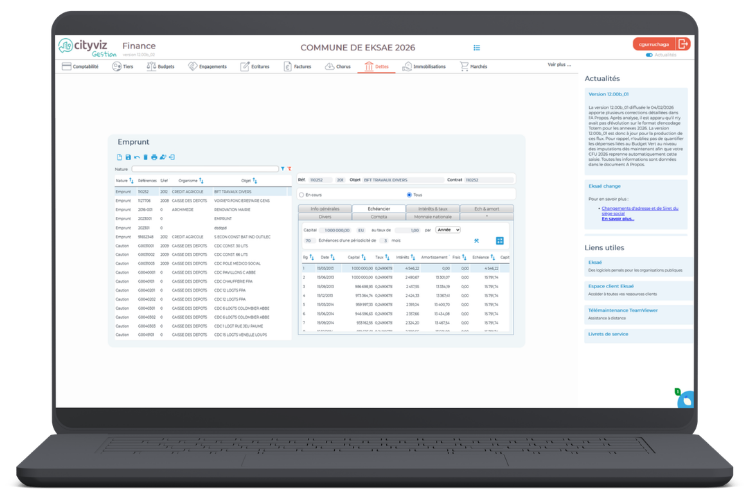Viewport: 750px width, 500px height.
Task: Toggle the Actualités switch under the logout button
Action: tap(650, 55)
